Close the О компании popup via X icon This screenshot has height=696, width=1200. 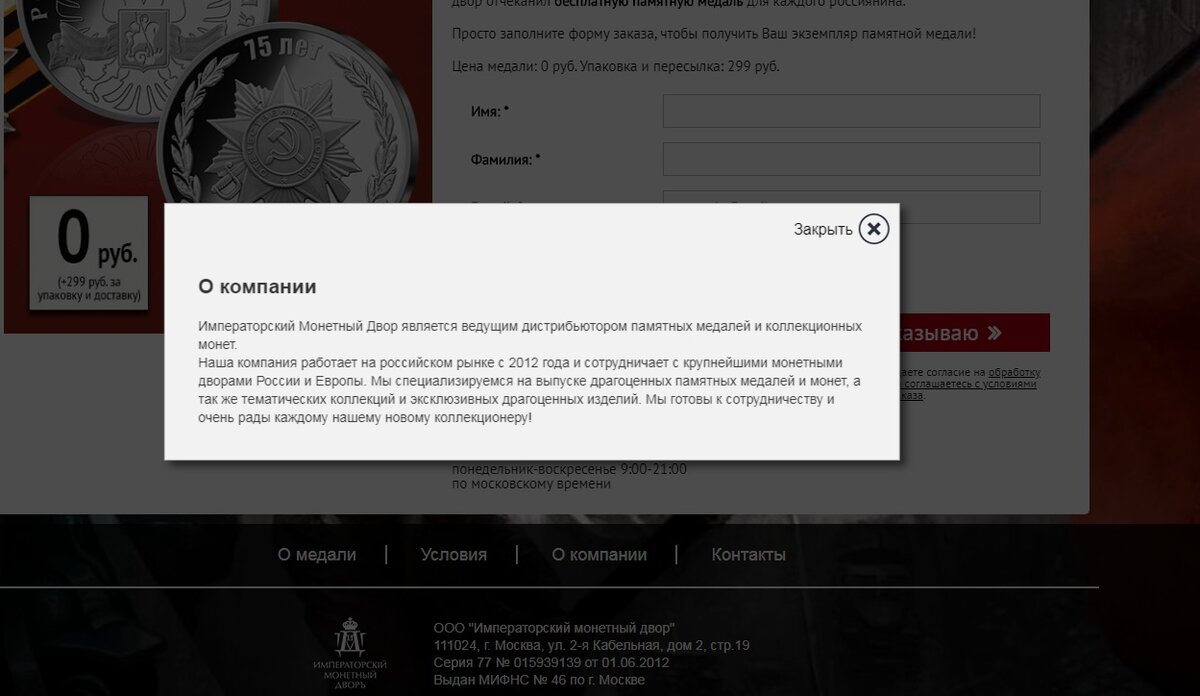[x=873, y=229]
